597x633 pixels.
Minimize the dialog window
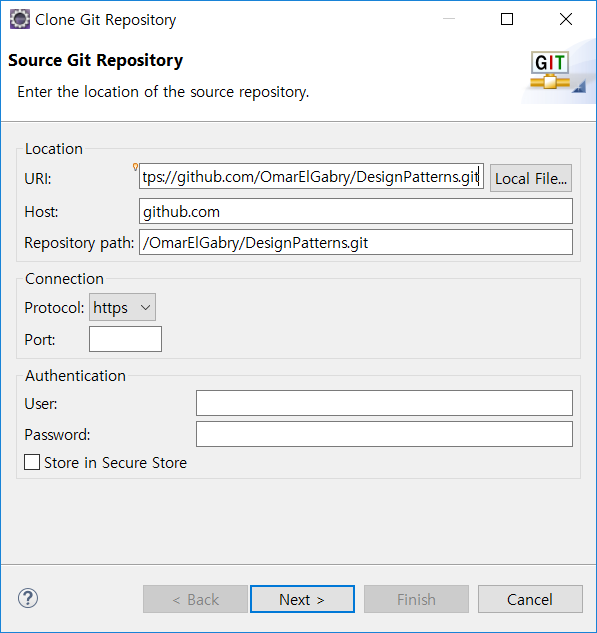coord(449,19)
